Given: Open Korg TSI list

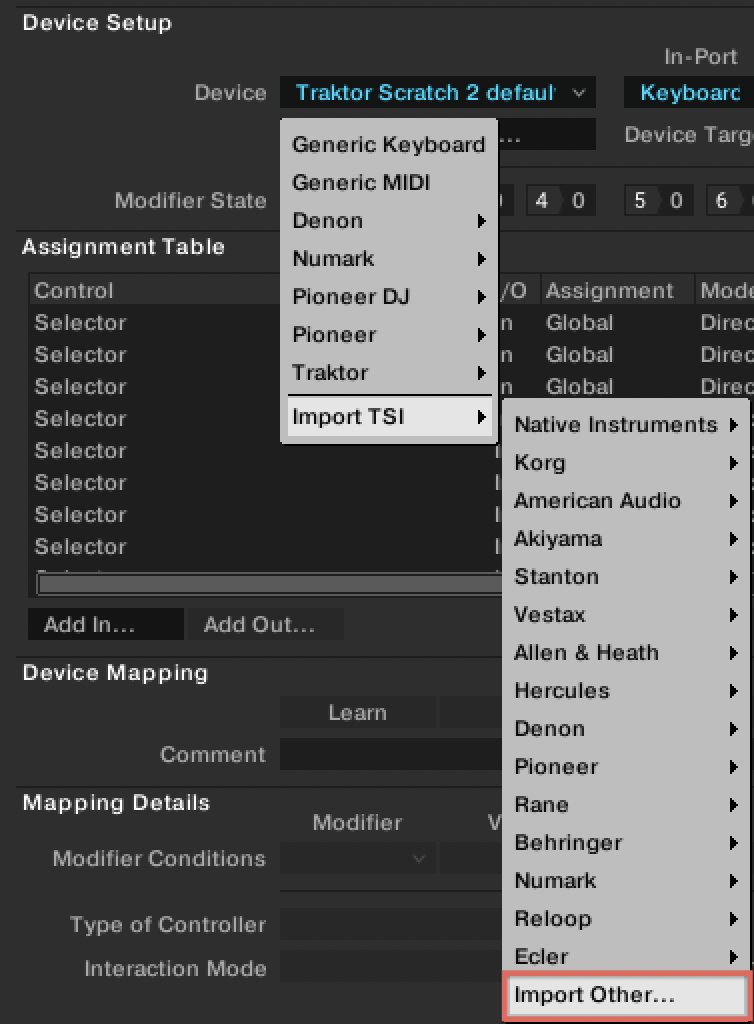Looking at the screenshot, I should click(x=626, y=463).
